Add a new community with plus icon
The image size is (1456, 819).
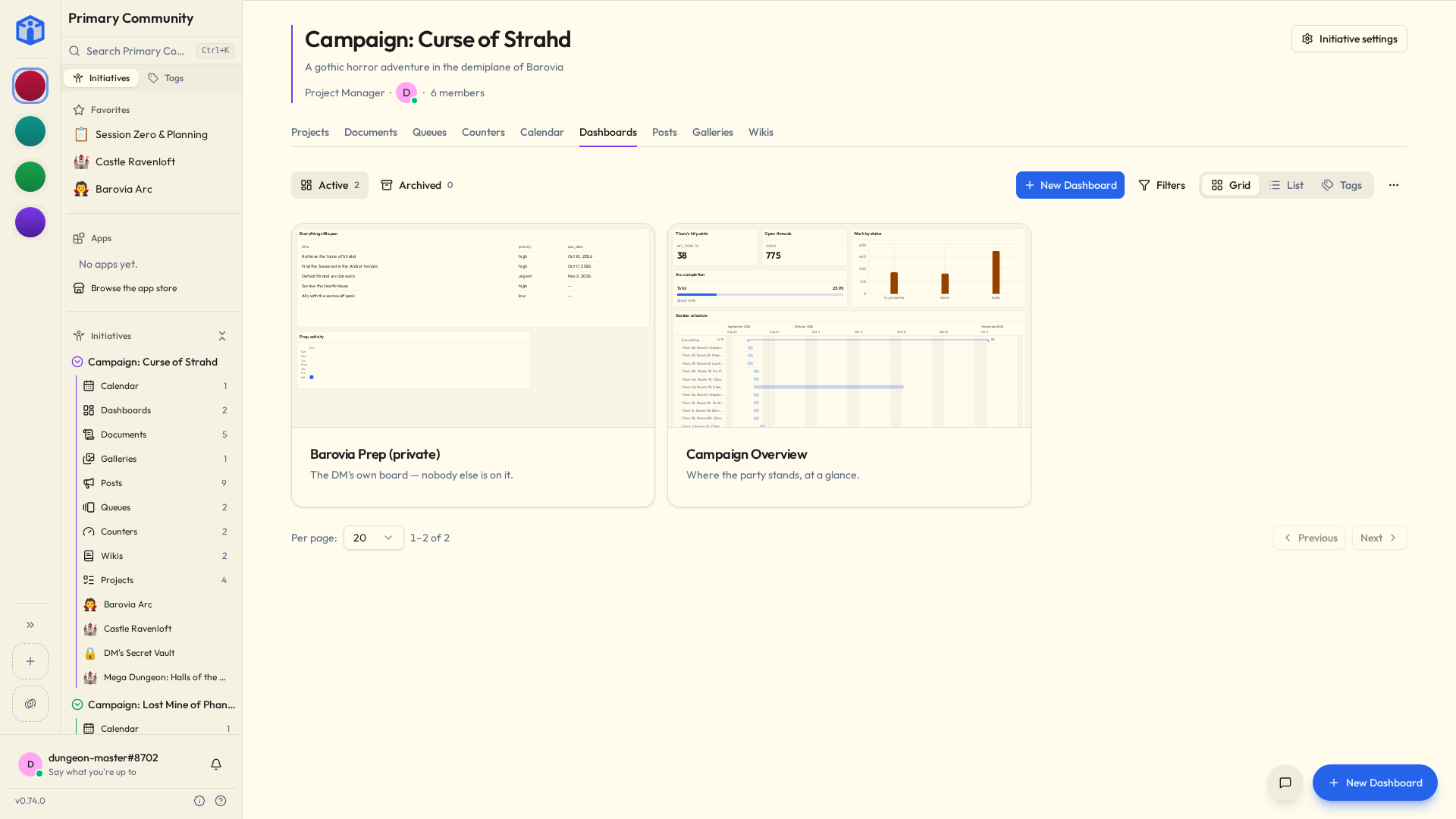tap(30, 661)
